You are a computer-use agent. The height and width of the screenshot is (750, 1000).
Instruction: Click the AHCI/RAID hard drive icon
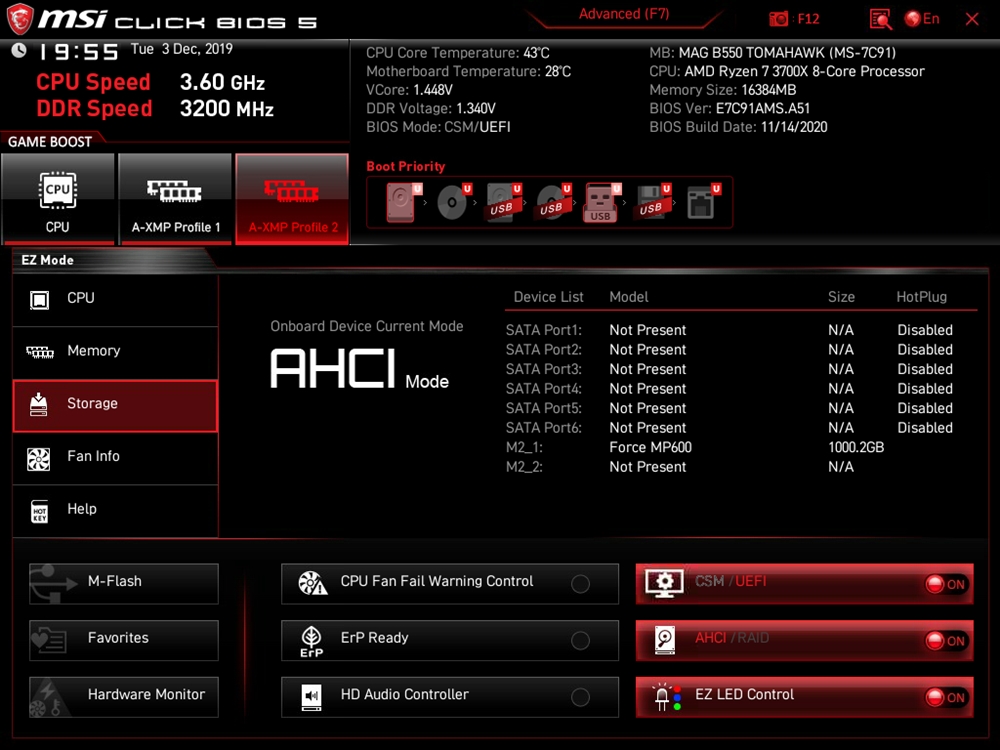coord(665,640)
